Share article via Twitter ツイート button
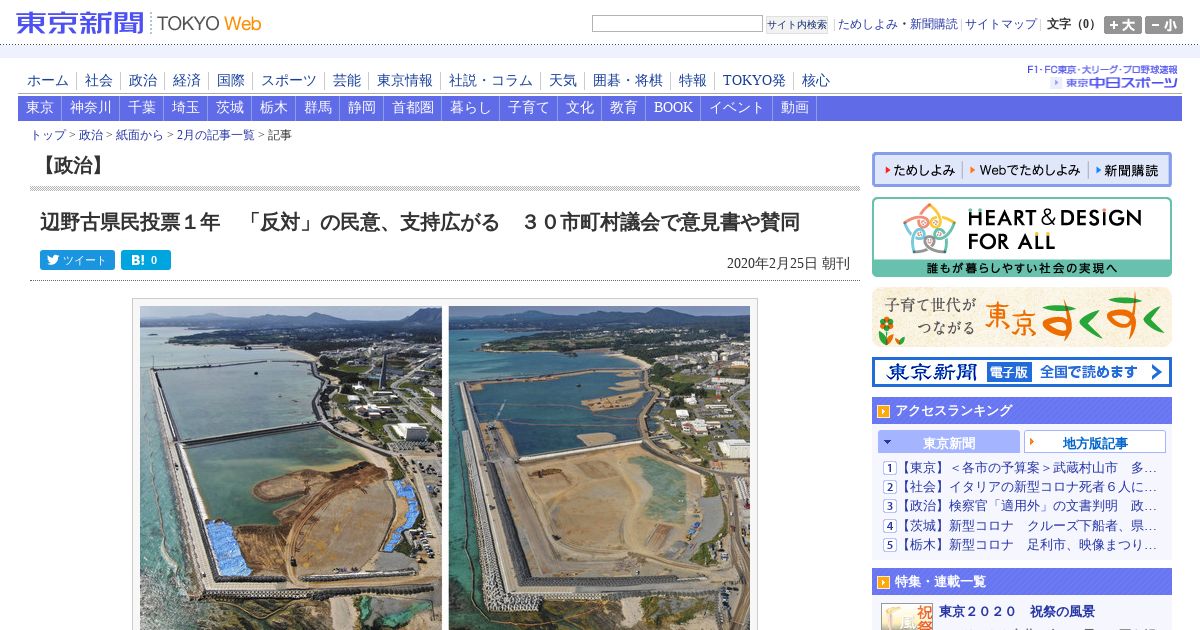 click(x=77, y=260)
